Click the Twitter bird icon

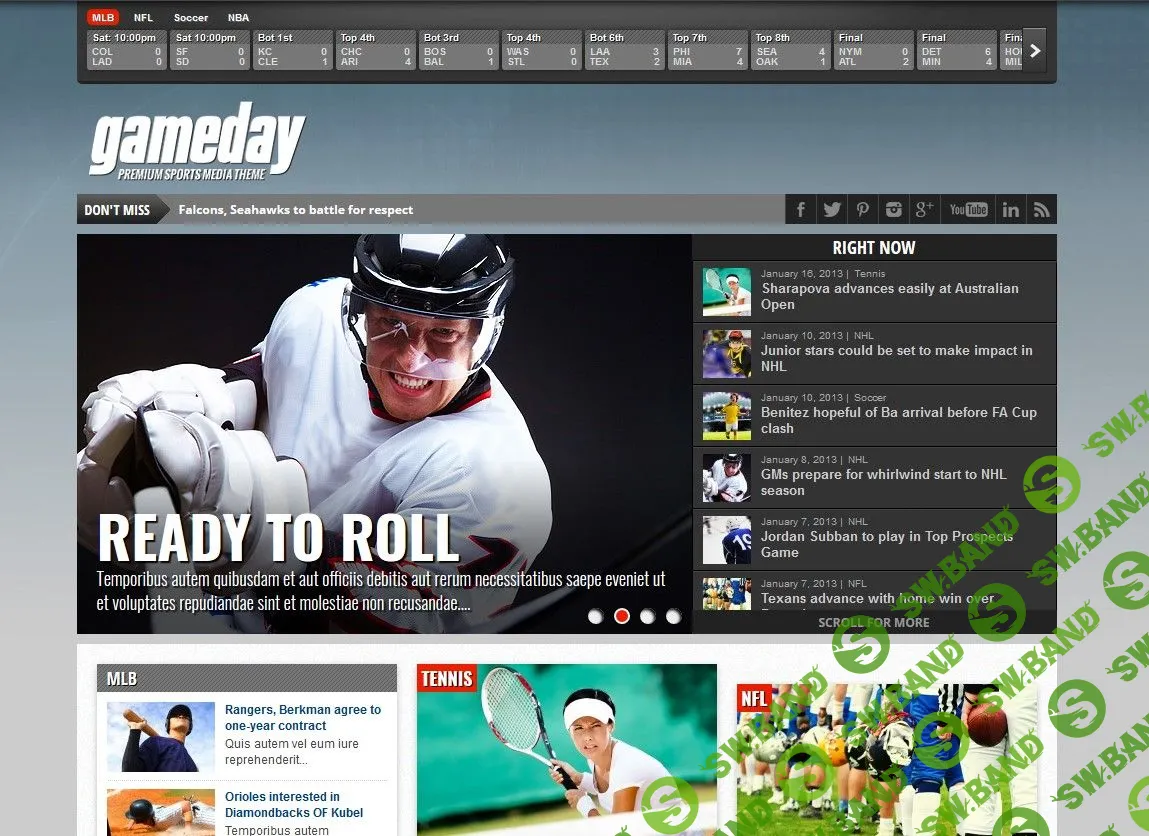[831, 209]
